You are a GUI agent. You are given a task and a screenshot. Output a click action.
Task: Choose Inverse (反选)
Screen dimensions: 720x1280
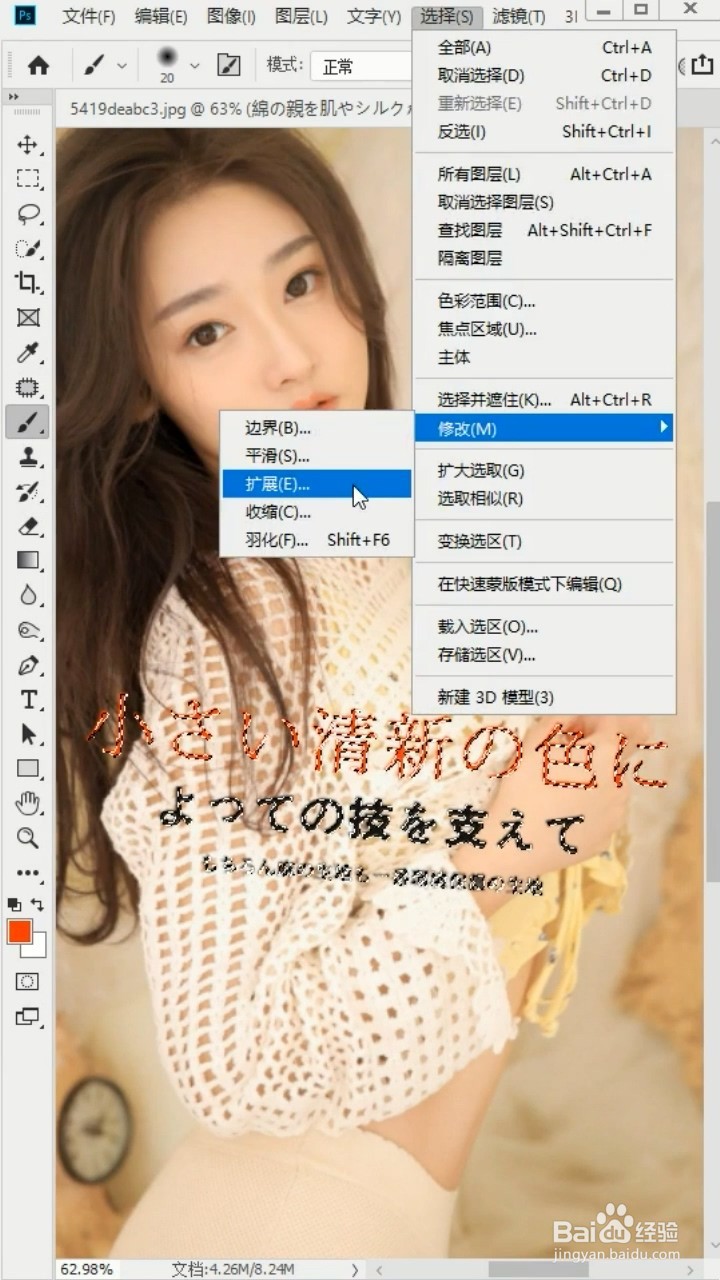544,131
